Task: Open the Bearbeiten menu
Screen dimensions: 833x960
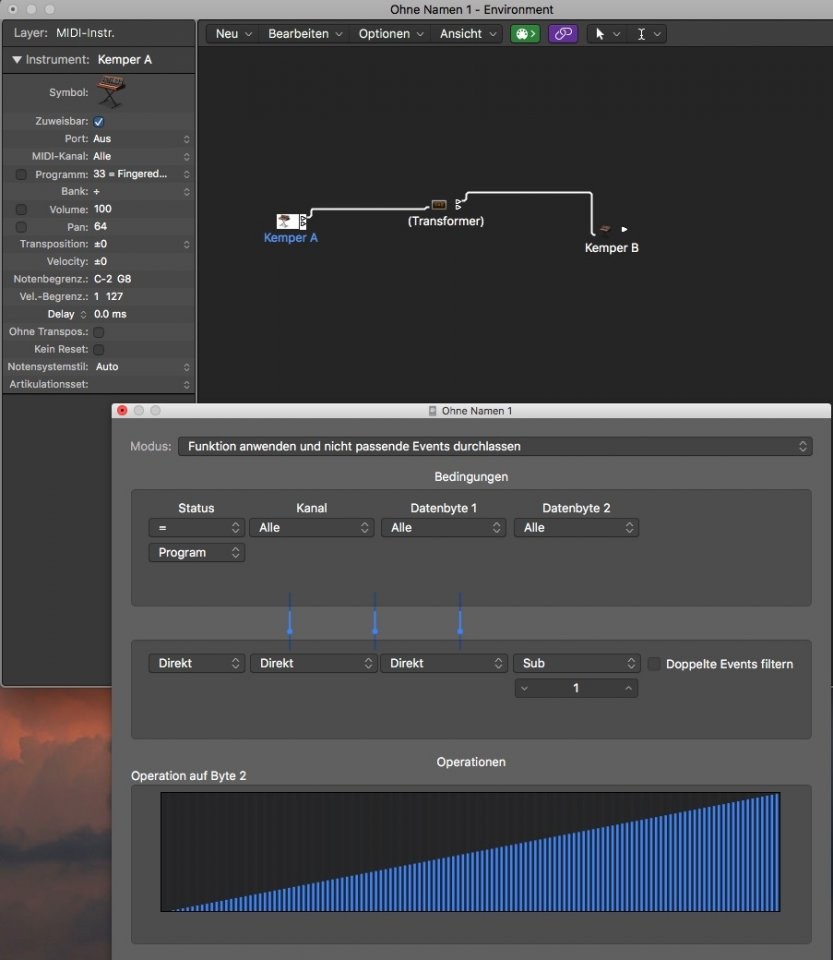Action: tap(305, 34)
